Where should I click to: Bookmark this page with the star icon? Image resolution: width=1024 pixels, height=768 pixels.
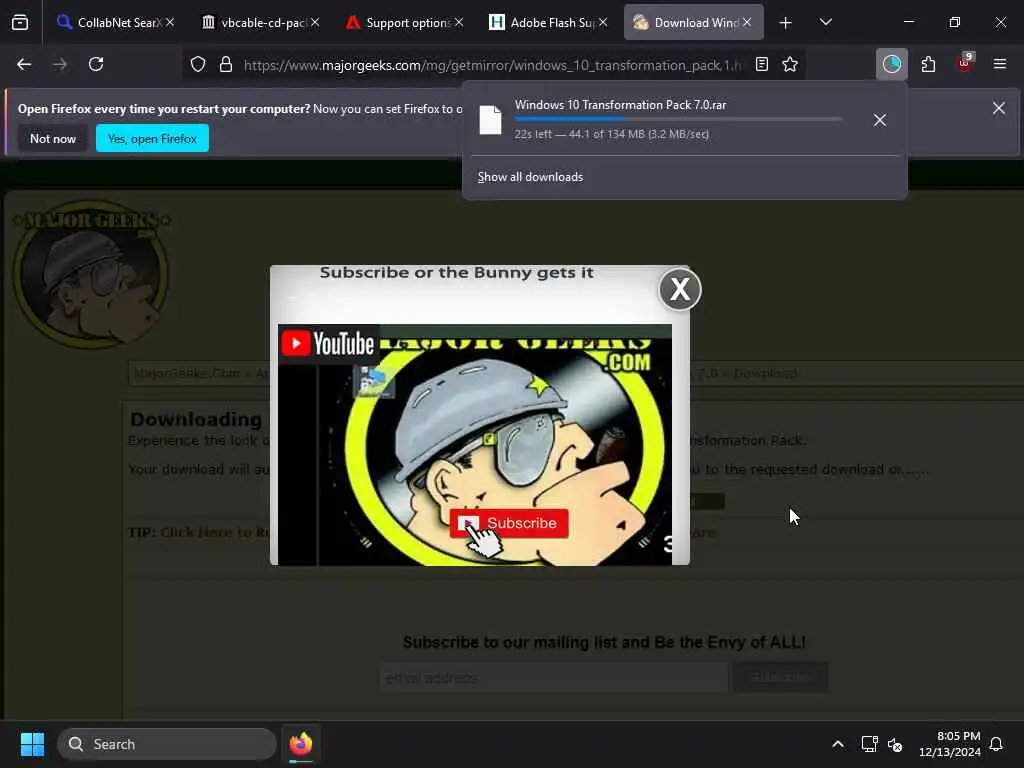click(x=790, y=64)
